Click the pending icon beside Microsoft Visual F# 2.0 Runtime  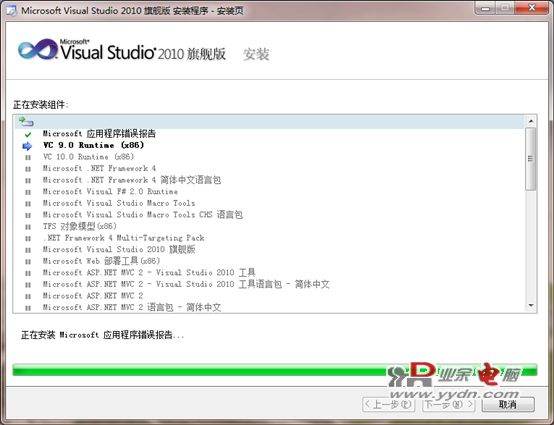point(28,192)
